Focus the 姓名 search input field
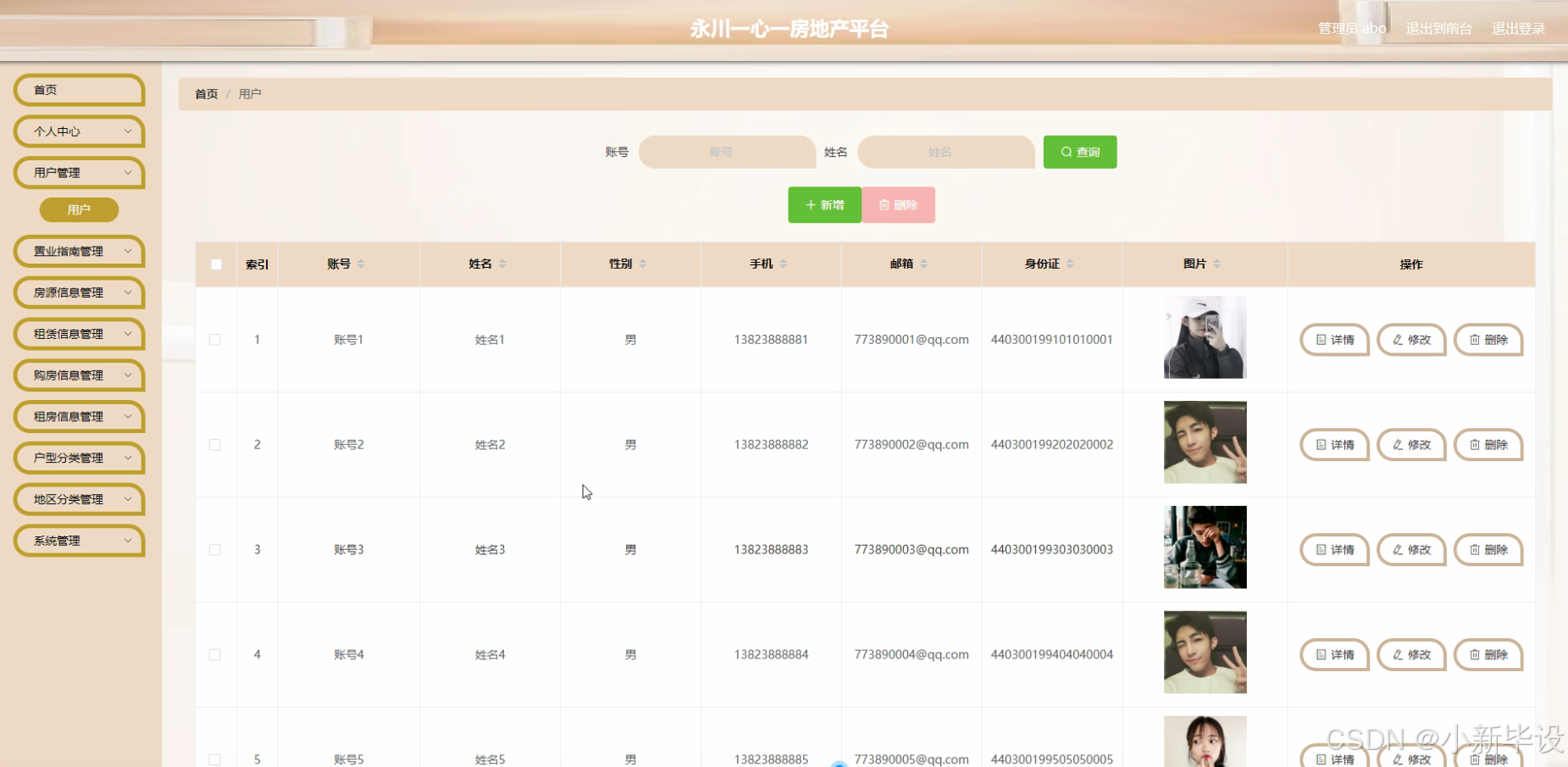The width and height of the screenshot is (1568, 767). 946,153
